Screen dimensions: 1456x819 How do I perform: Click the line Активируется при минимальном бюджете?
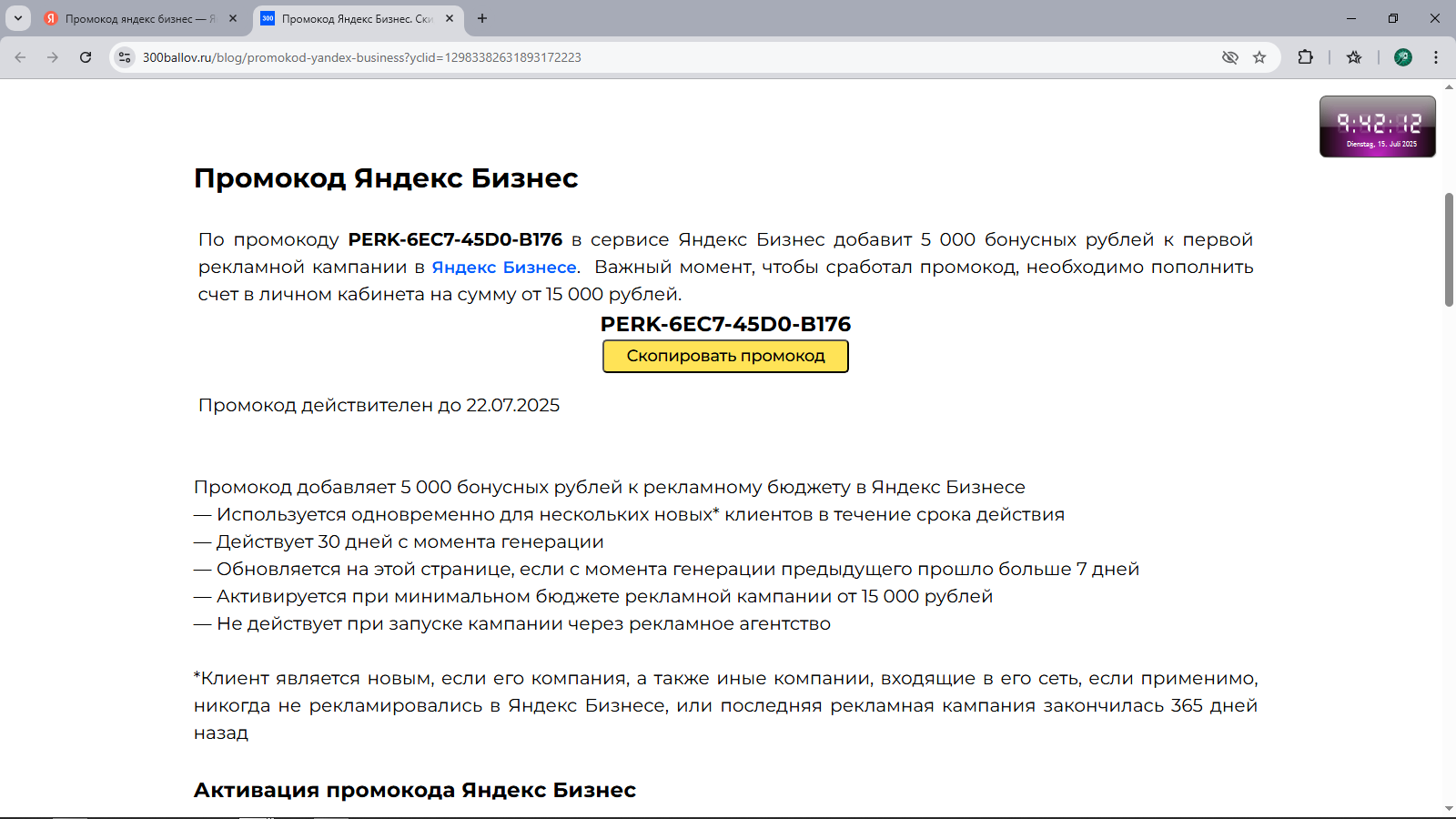[593, 596]
